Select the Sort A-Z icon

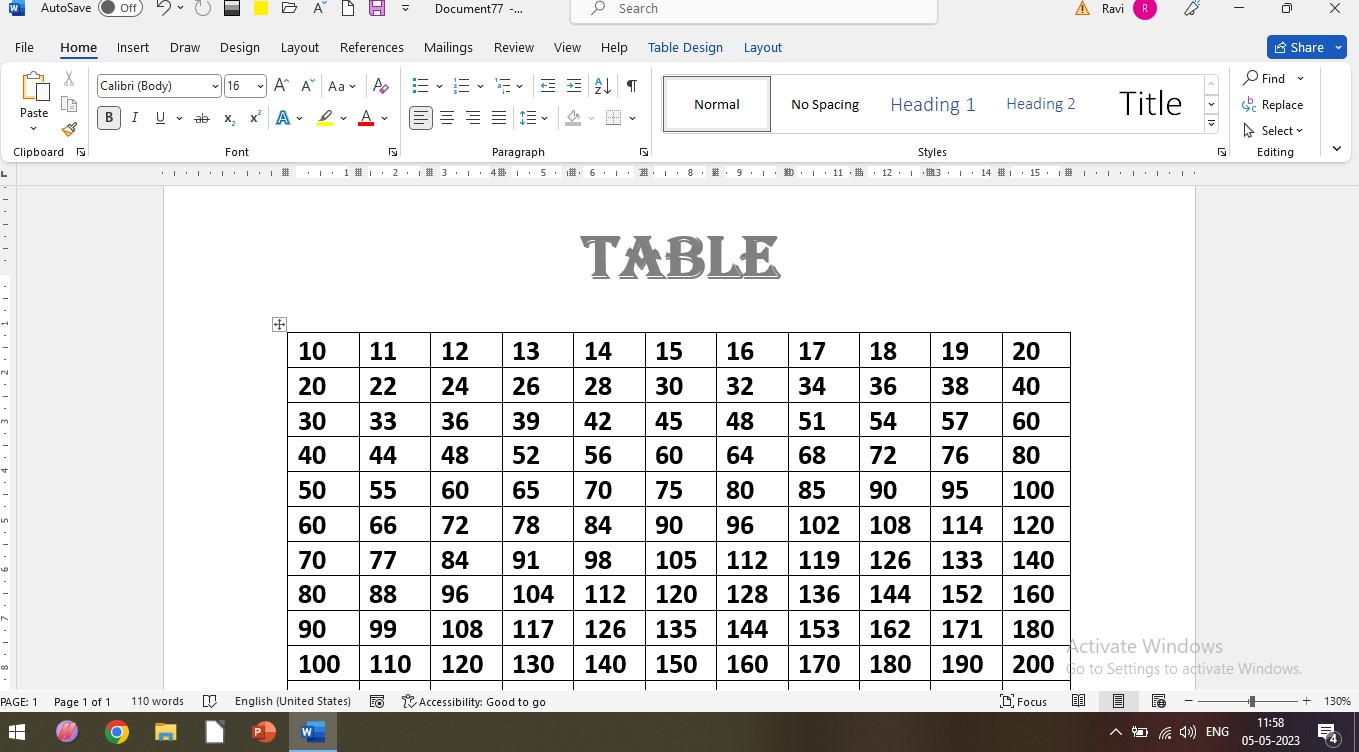pos(602,86)
